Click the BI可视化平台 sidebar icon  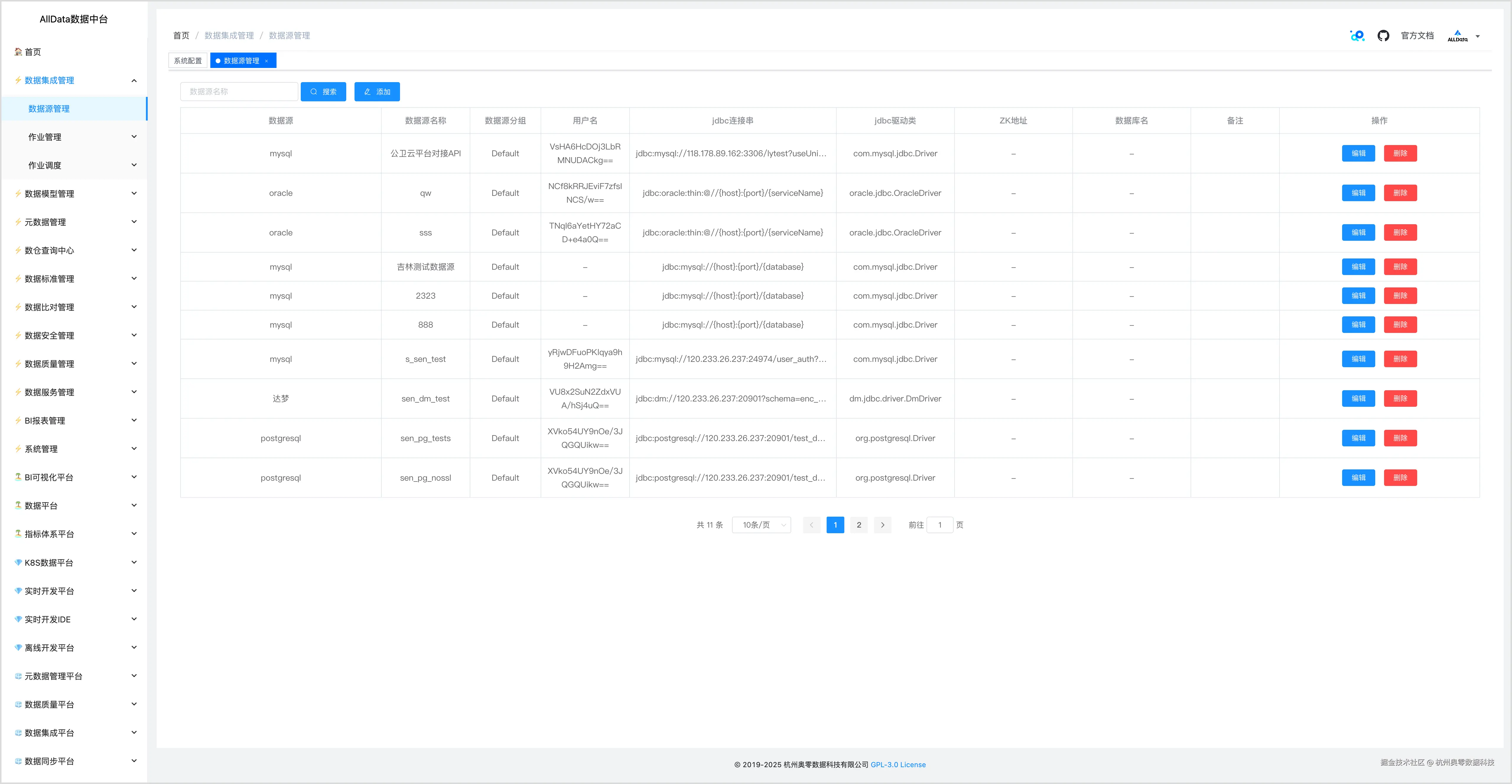(18, 477)
